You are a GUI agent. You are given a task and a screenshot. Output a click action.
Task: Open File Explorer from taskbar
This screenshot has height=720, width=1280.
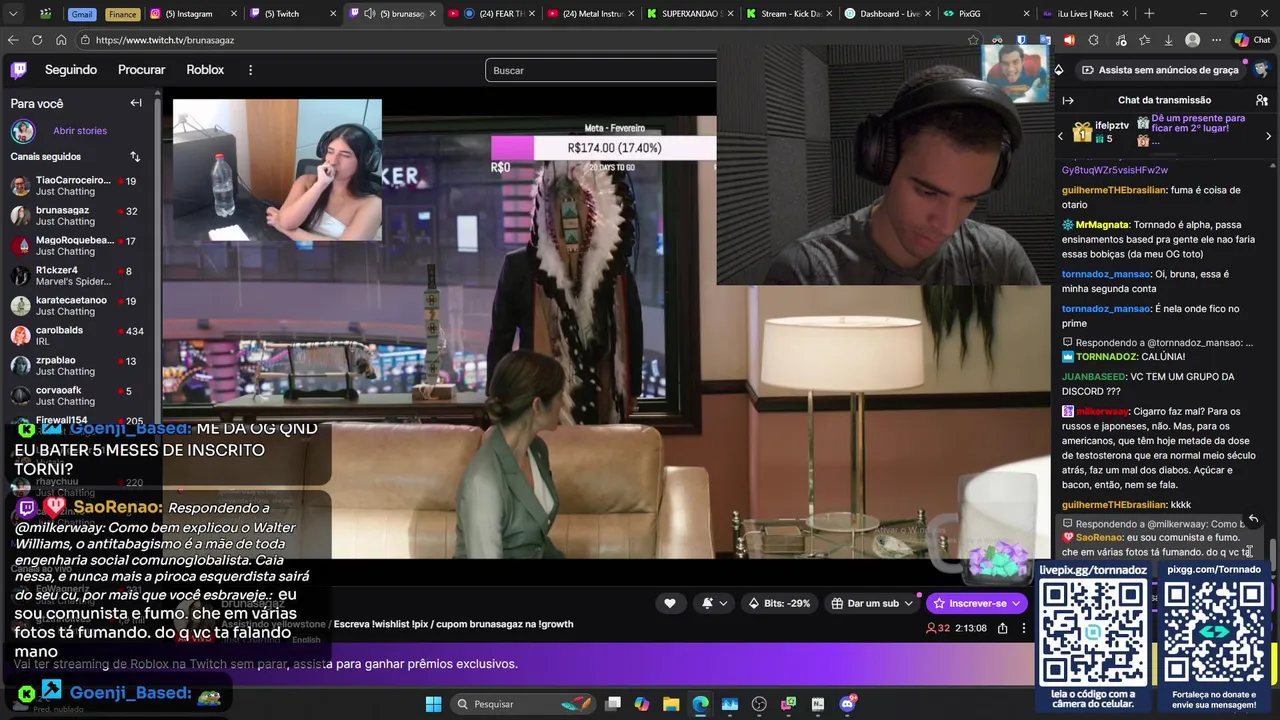point(671,704)
